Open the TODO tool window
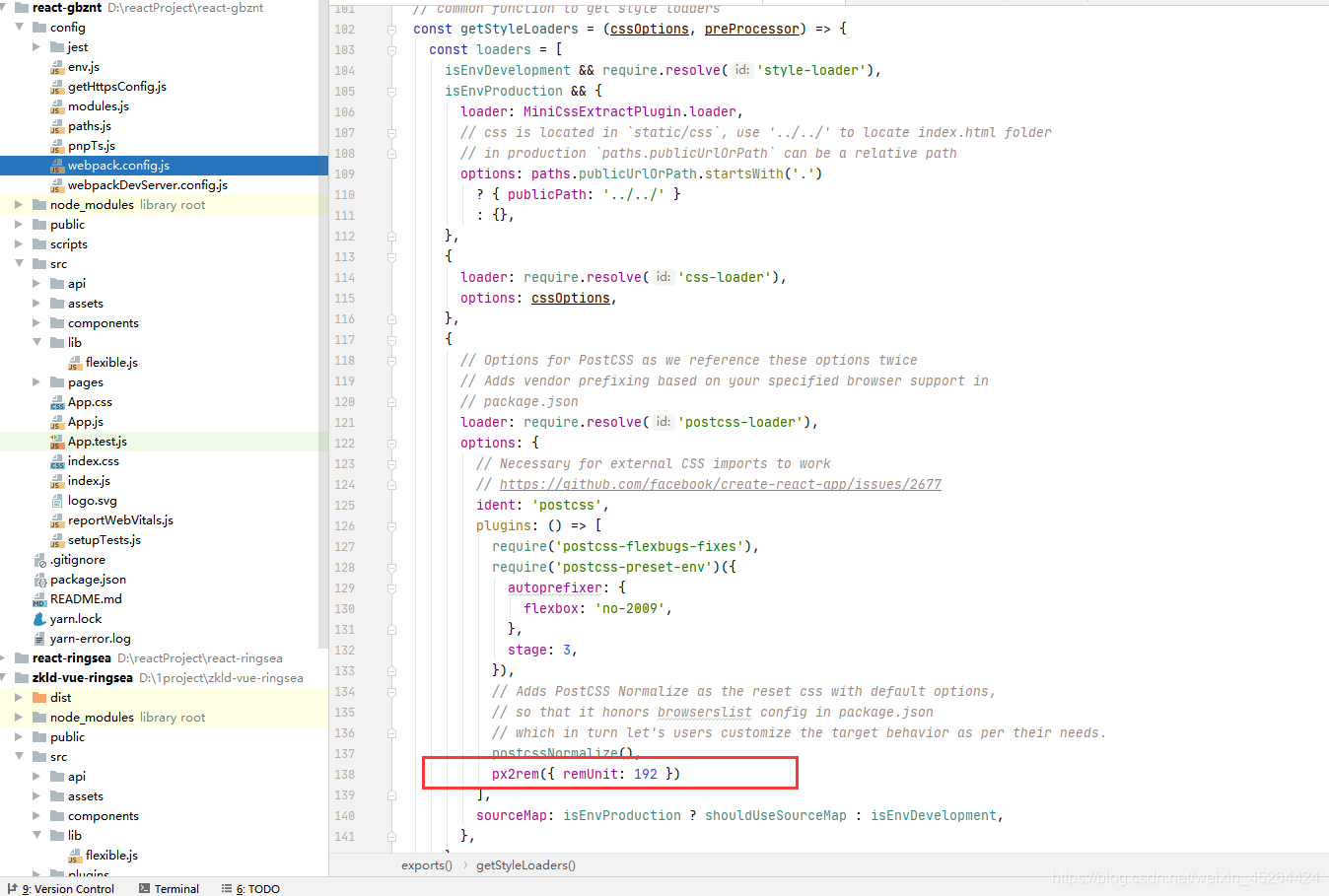This screenshot has height=896, width=1329. 251,888
